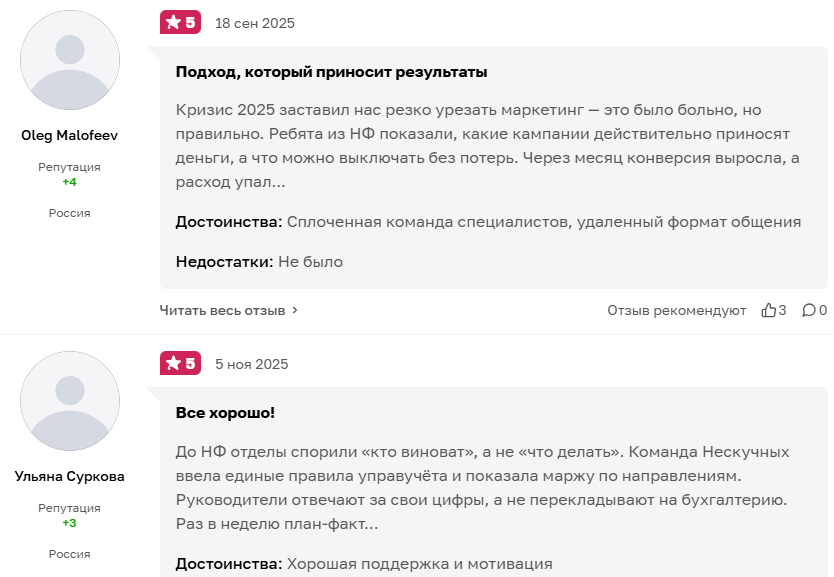Click the like counter showing 3
The image size is (834, 577).
click(780, 311)
